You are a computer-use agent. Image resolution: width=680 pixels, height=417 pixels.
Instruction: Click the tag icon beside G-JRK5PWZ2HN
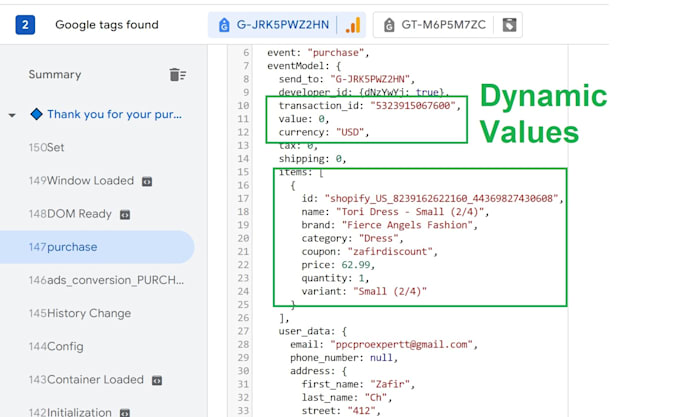(224, 25)
